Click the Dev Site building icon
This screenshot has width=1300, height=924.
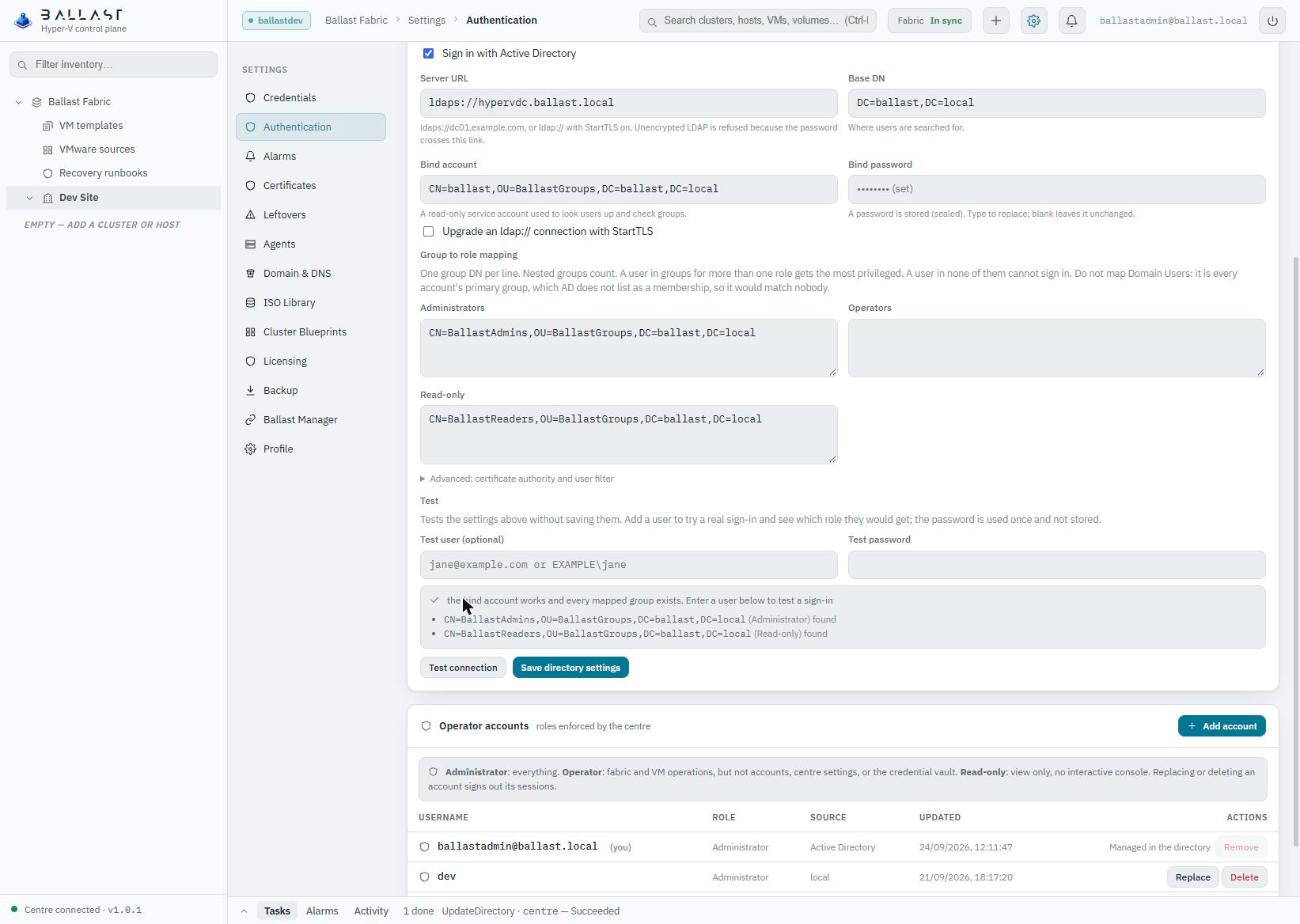pos(47,198)
